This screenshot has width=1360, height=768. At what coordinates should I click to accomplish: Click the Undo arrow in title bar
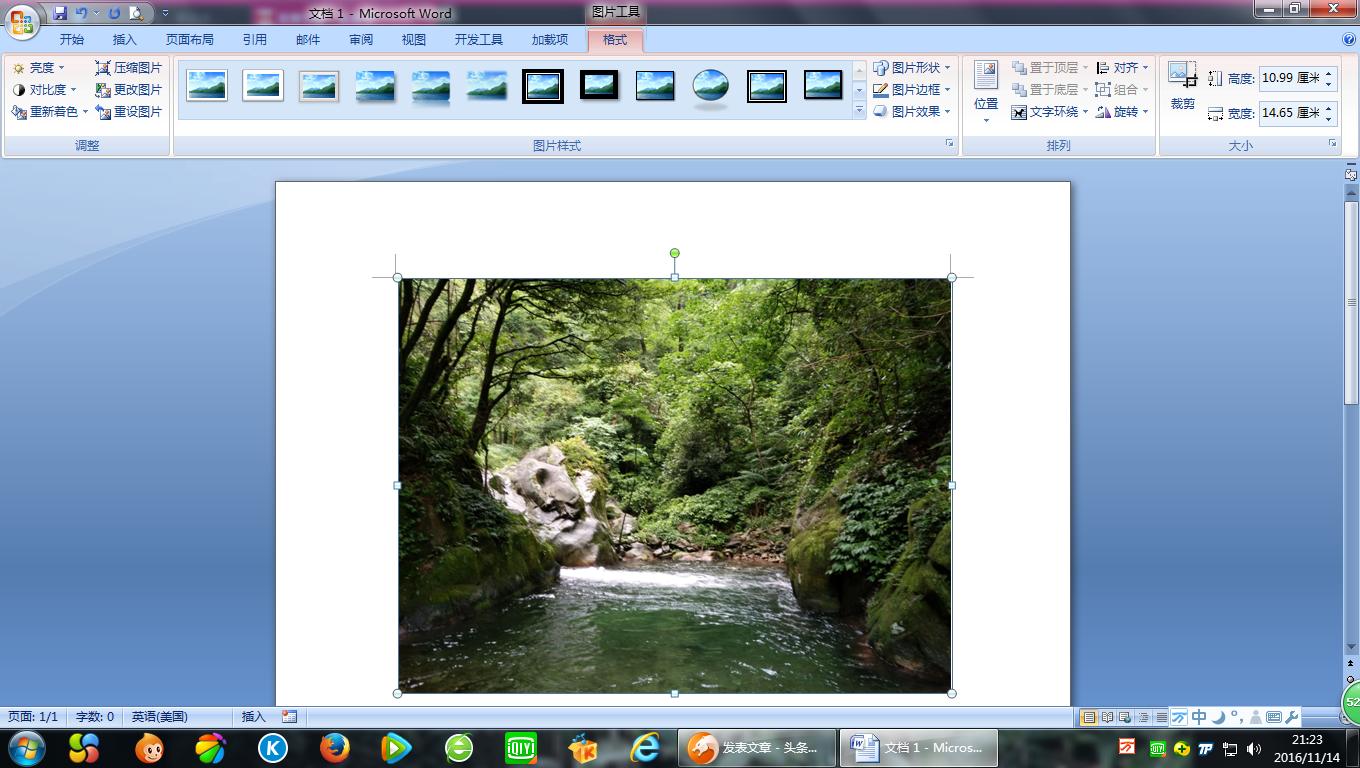pos(81,13)
